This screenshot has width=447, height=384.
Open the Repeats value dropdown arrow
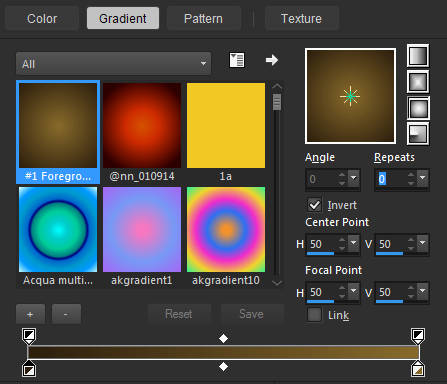(423, 179)
